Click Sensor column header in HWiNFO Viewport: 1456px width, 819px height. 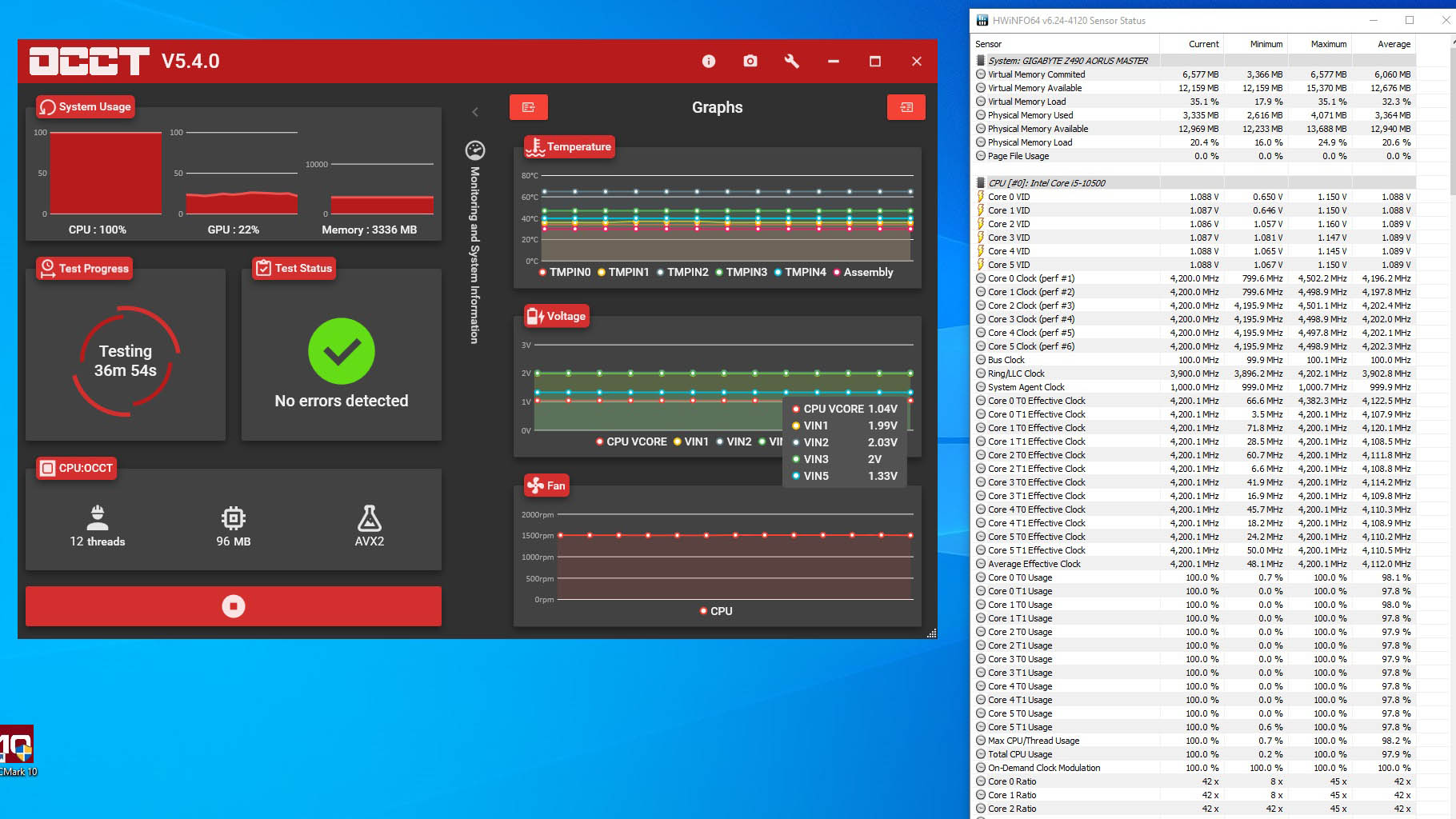pyautogui.click(x=1065, y=44)
